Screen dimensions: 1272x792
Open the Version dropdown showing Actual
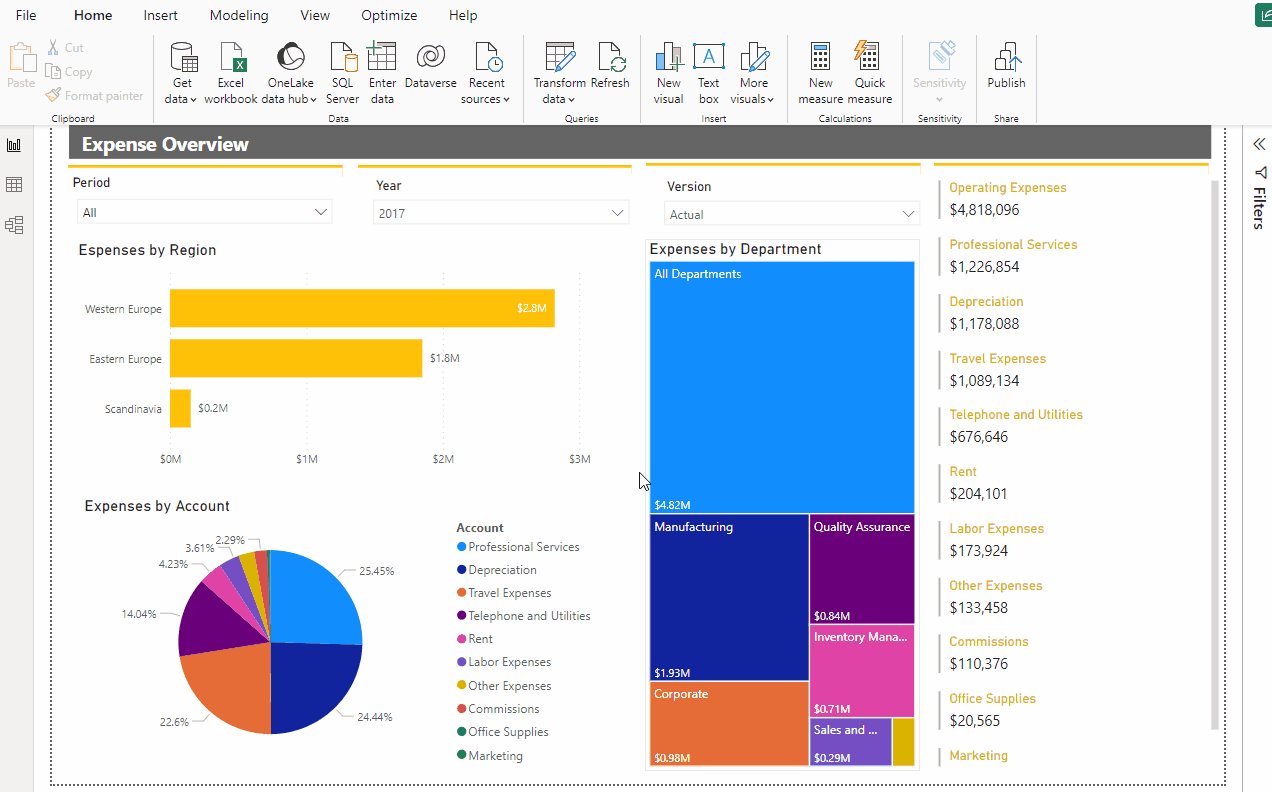click(x=908, y=214)
